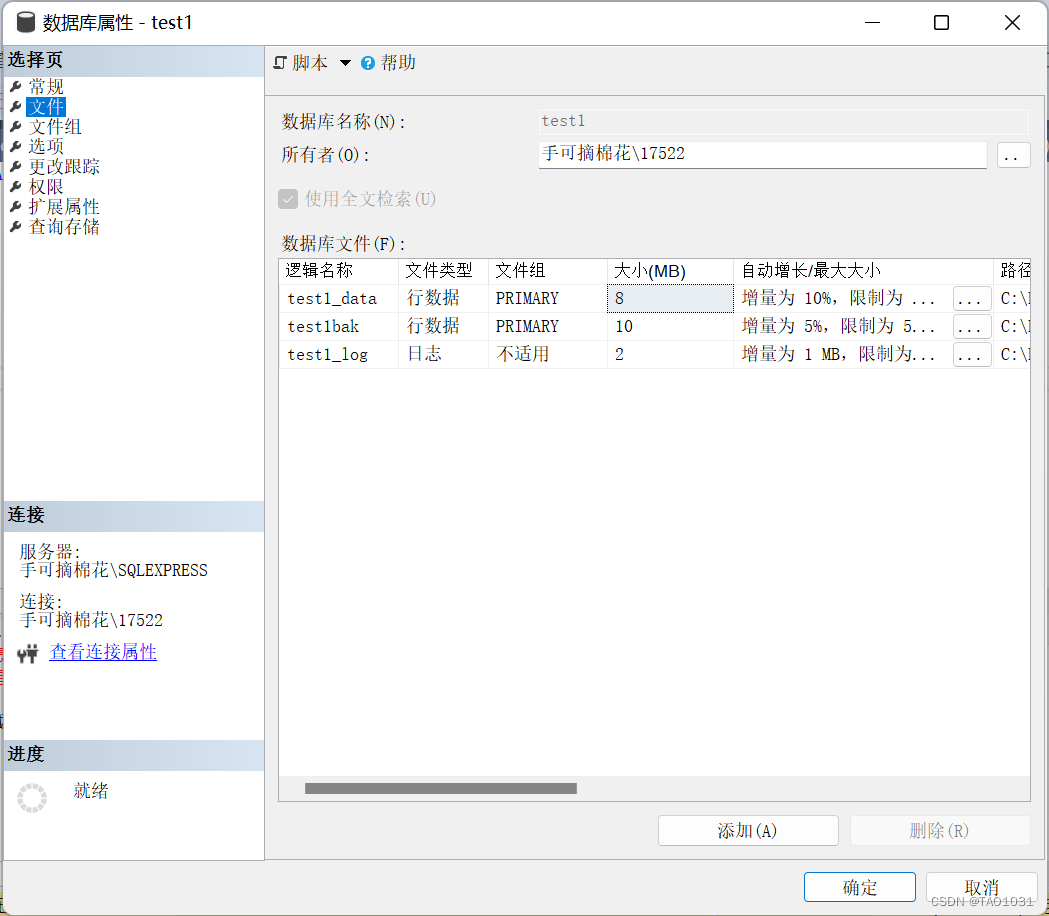Select the test1bak logical name cell
The image size is (1049, 916).
339,327
